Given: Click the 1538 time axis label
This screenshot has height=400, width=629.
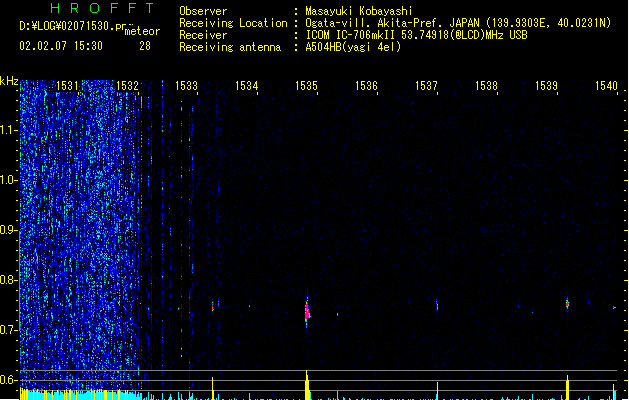Looking at the screenshot, I should tap(486, 86).
